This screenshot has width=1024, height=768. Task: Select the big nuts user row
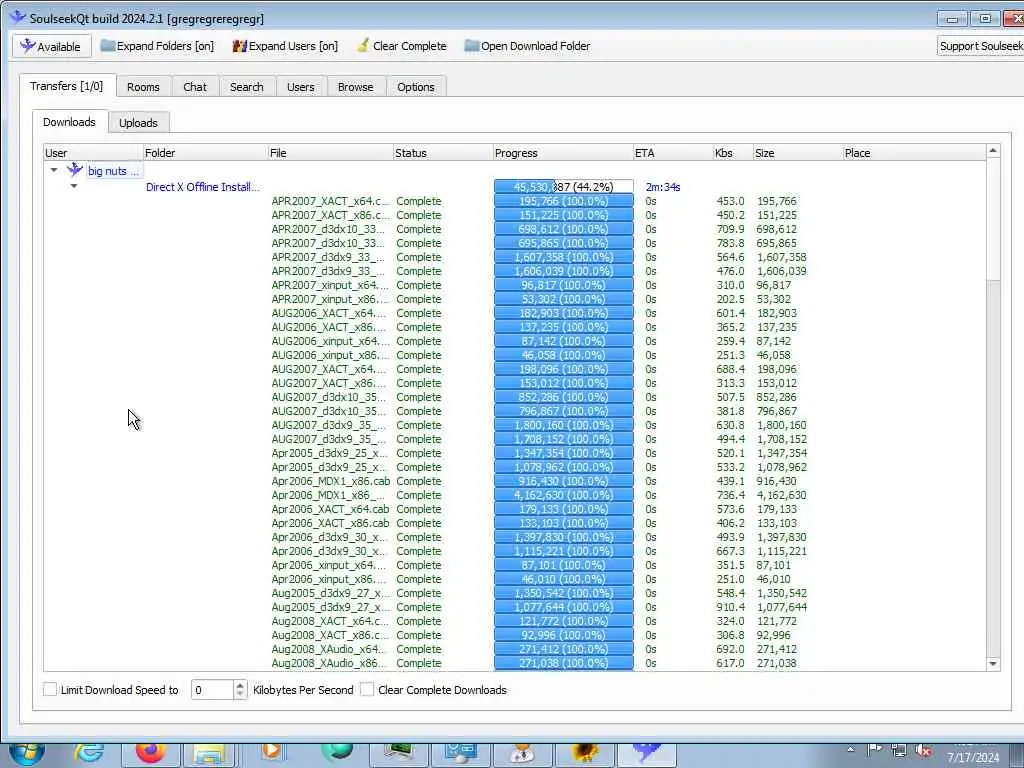(114, 170)
